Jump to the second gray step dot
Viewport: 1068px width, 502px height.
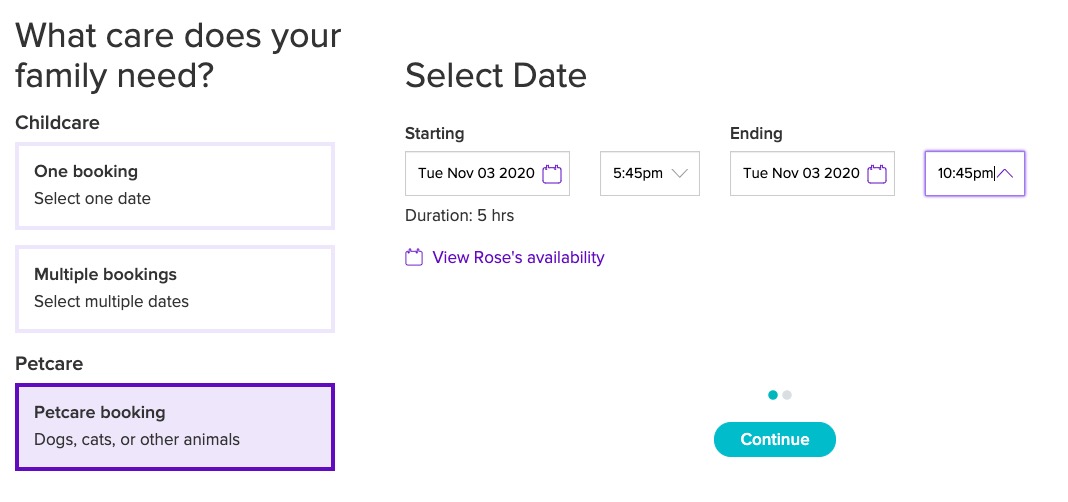point(787,395)
